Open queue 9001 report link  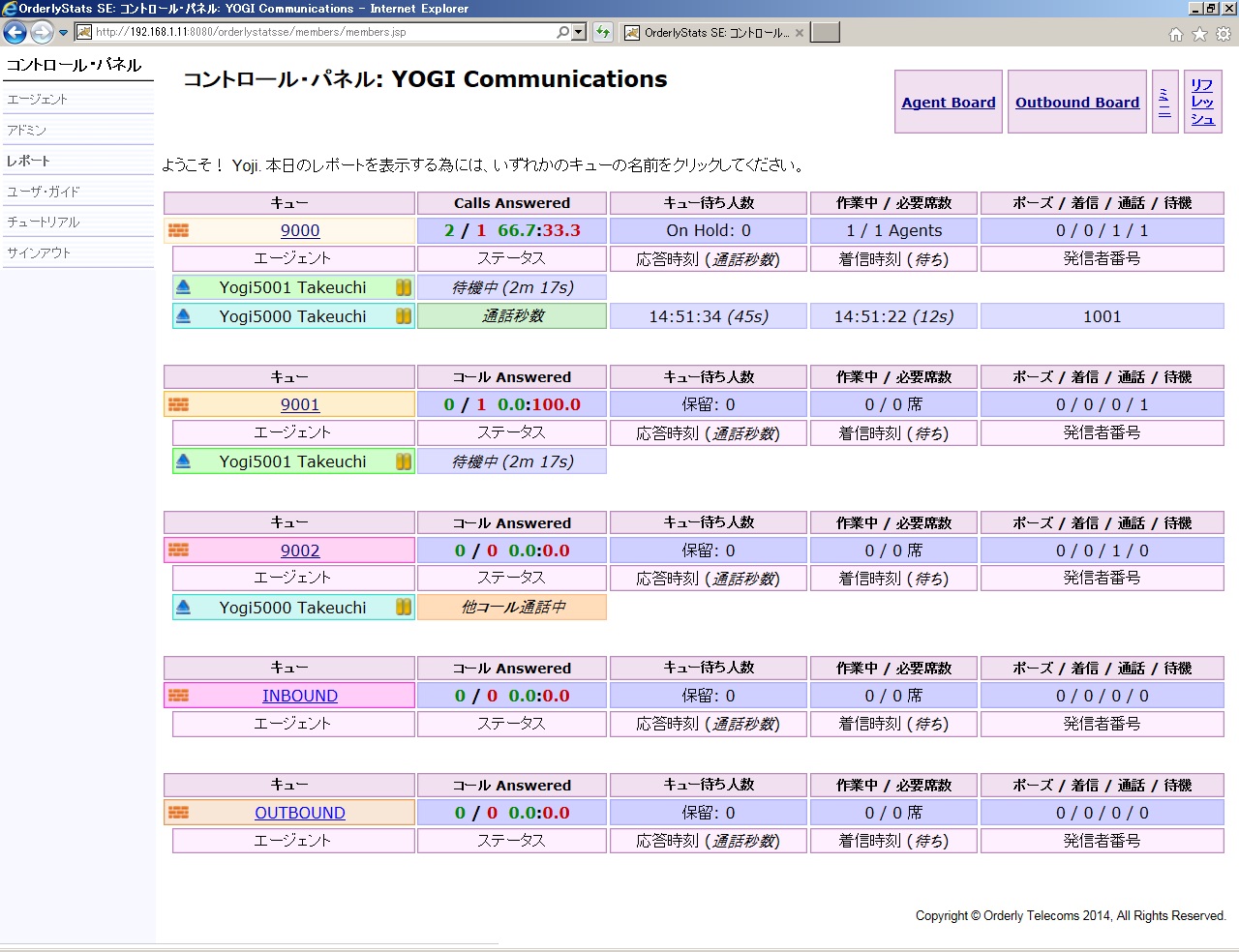point(300,404)
